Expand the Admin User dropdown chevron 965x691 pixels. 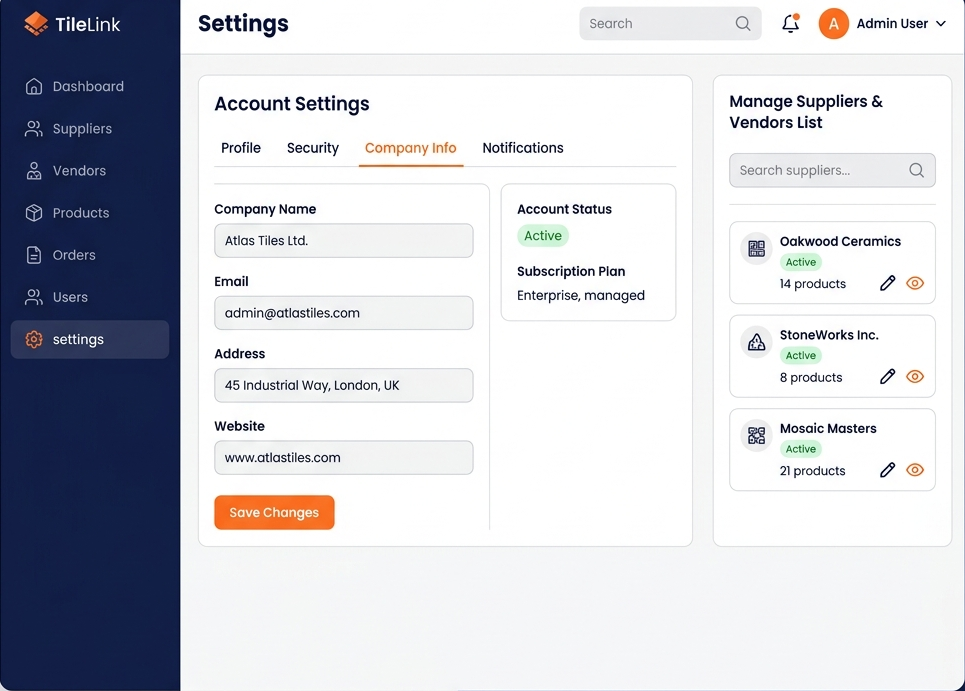point(941,23)
